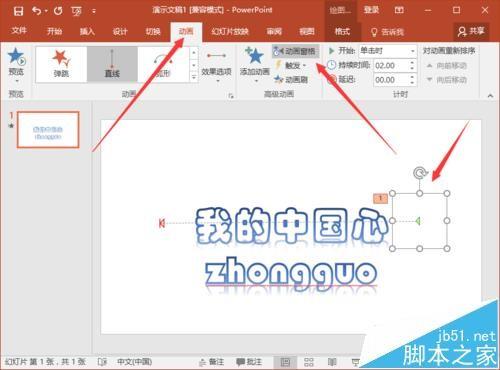Select the 我的中国心 WordArt text

292,226
